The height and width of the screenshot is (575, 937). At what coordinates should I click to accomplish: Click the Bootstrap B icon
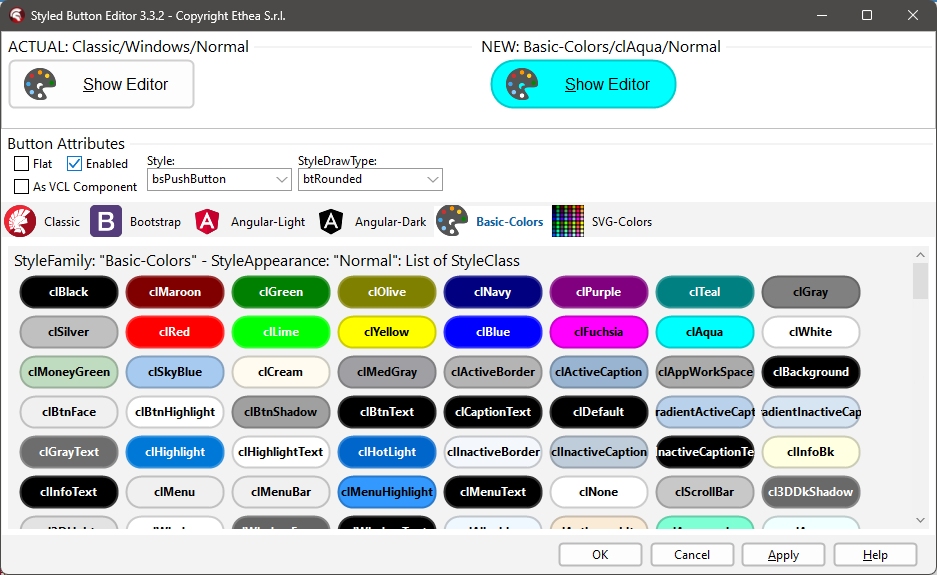pos(106,222)
